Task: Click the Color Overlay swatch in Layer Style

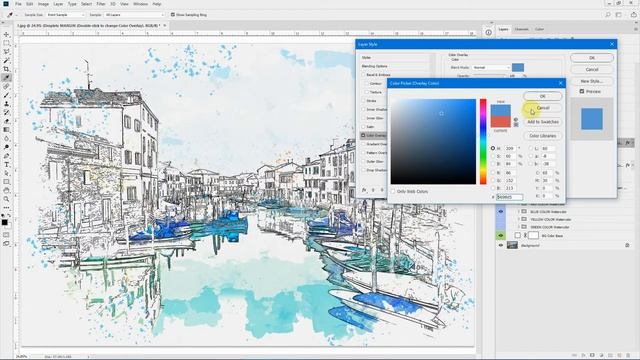Action: click(518, 67)
